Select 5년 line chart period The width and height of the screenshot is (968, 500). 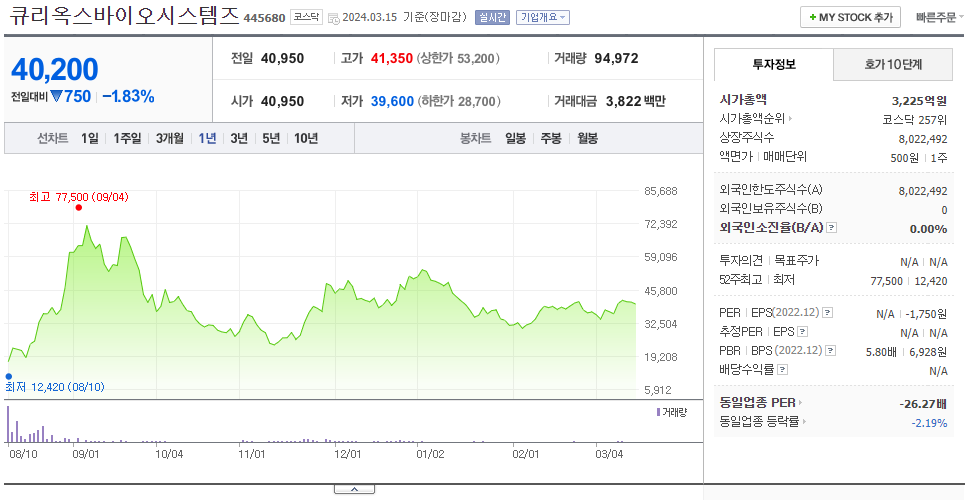pyautogui.click(x=271, y=138)
